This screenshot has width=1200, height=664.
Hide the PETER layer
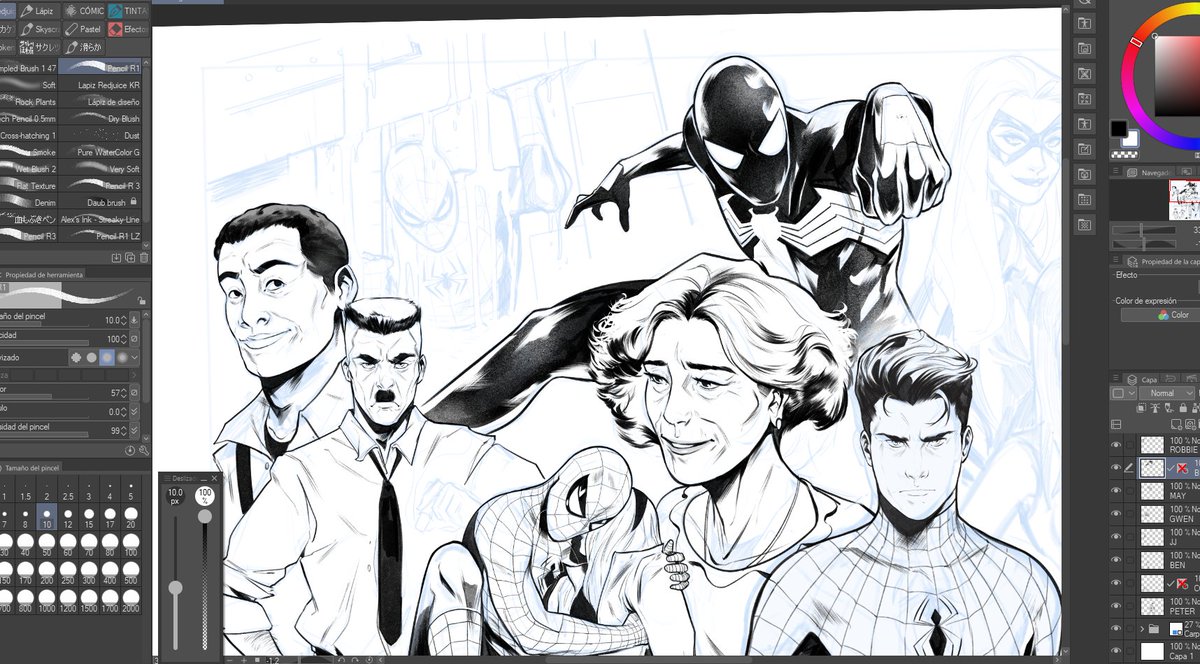(x=1116, y=605)
